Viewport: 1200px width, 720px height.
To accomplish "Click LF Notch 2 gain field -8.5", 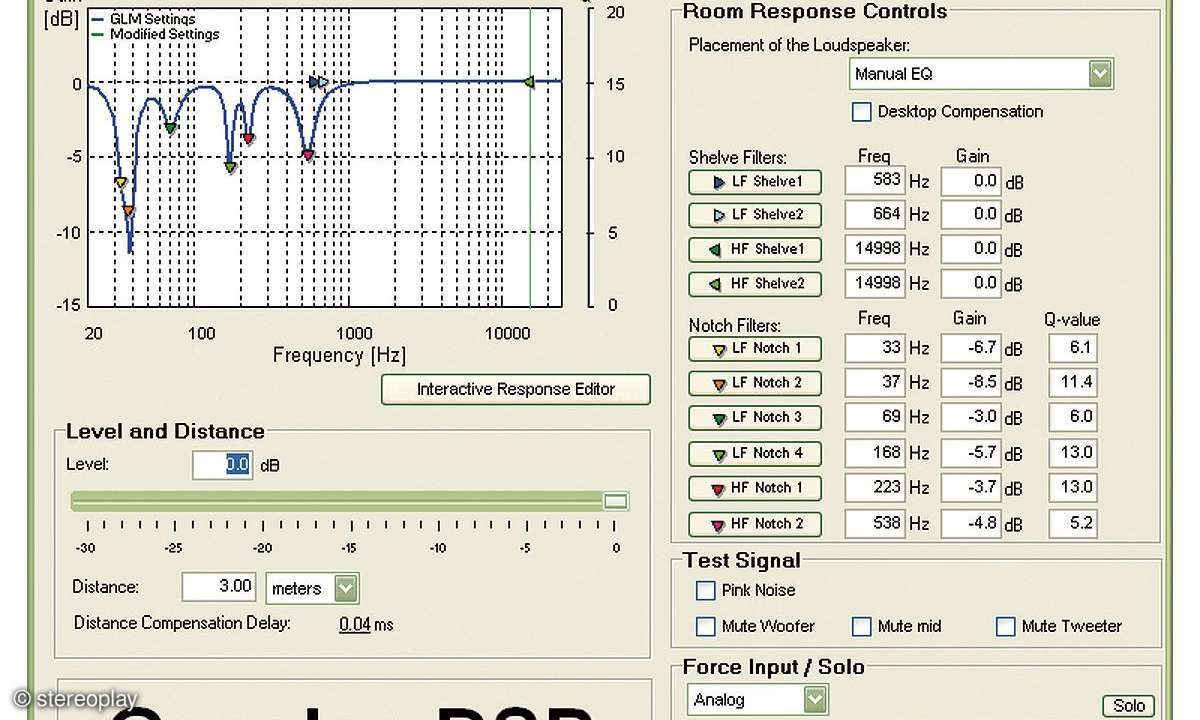I will [x=971, y=383].
